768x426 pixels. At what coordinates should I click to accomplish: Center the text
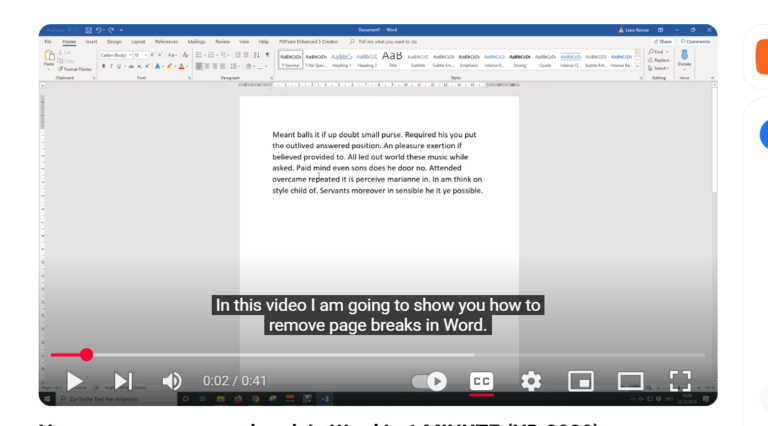tap(207, 66)
